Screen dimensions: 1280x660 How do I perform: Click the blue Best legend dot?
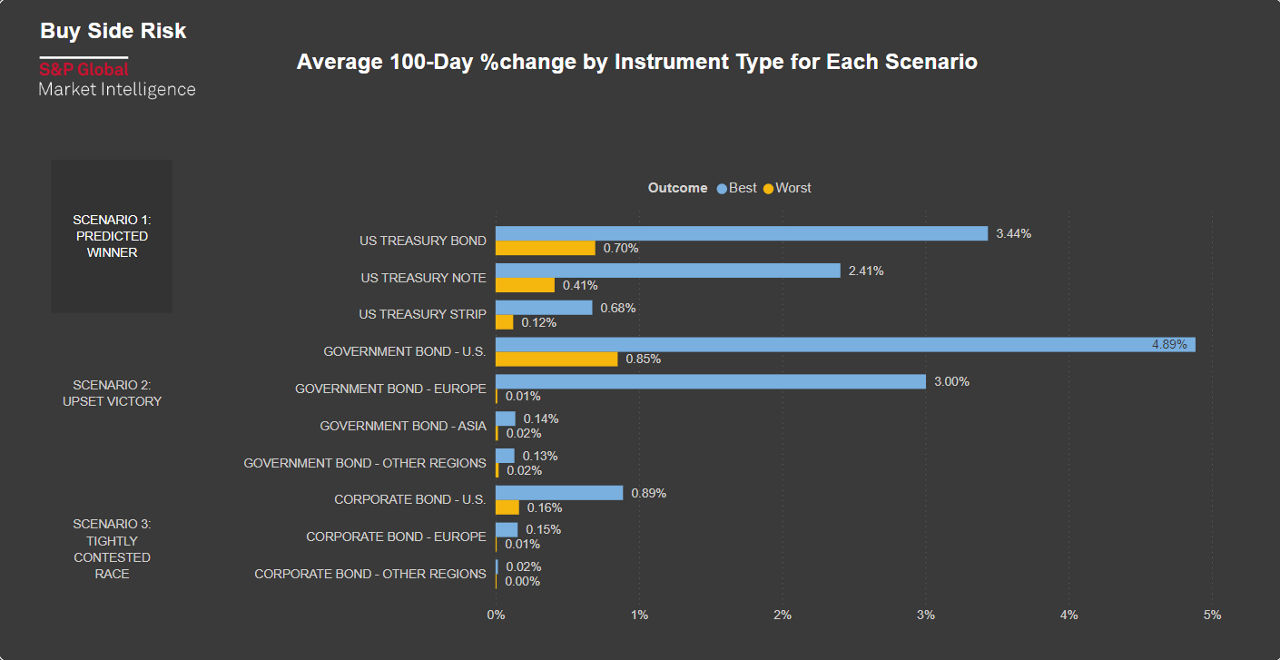pos(721,188)
